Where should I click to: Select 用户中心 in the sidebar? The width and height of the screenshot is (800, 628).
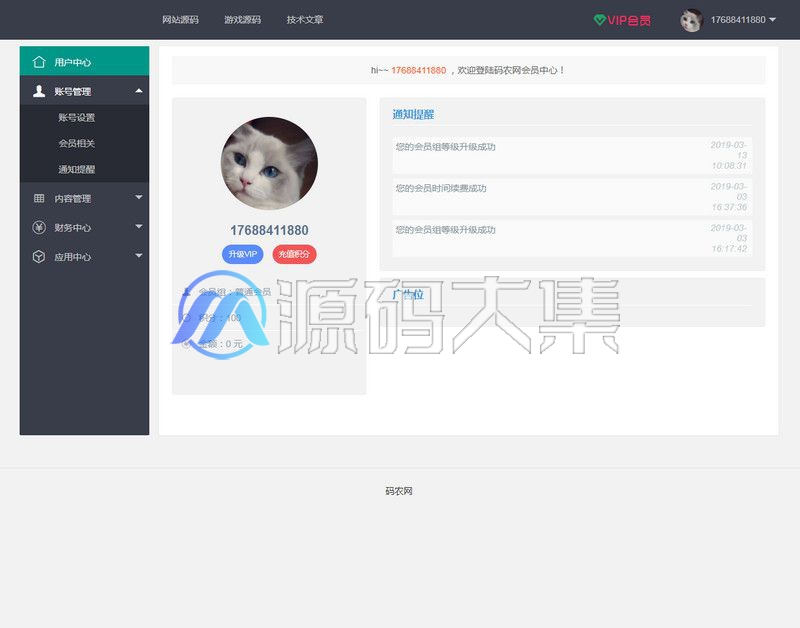pos(85,61)
